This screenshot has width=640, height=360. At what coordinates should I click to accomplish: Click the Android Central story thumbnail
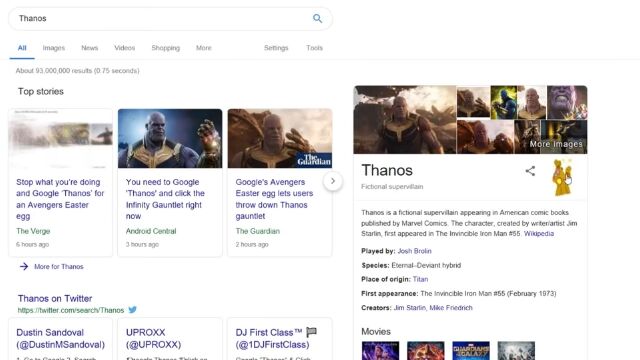point(170,138)
